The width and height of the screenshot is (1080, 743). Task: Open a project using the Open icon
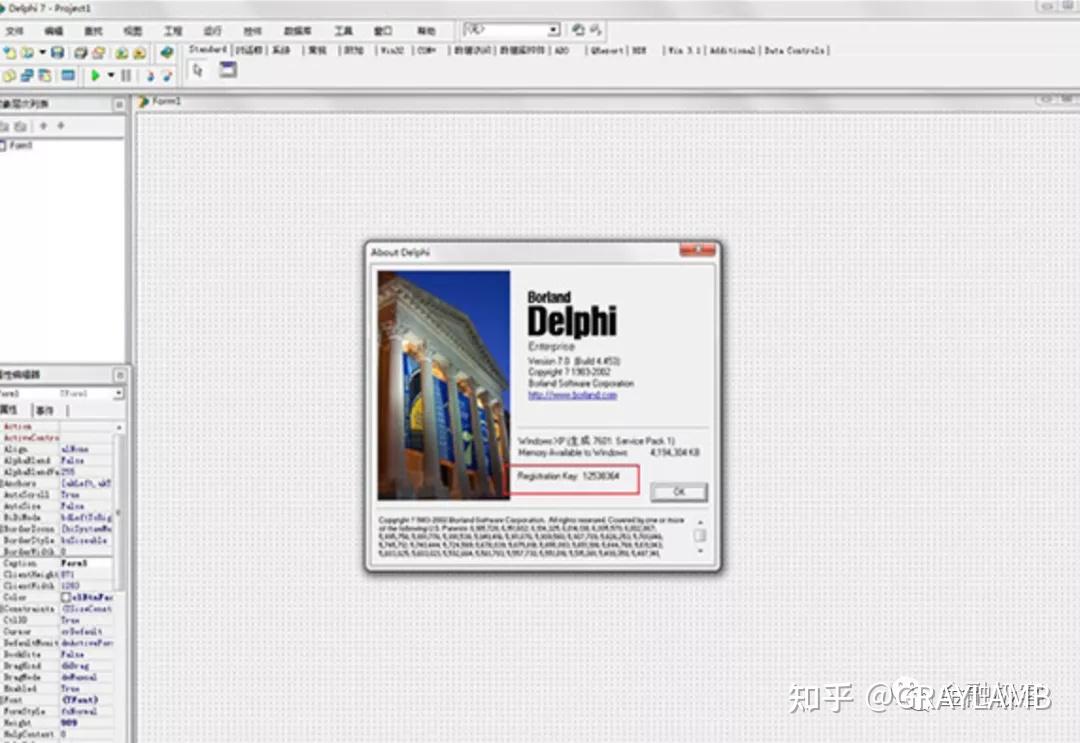27,51
